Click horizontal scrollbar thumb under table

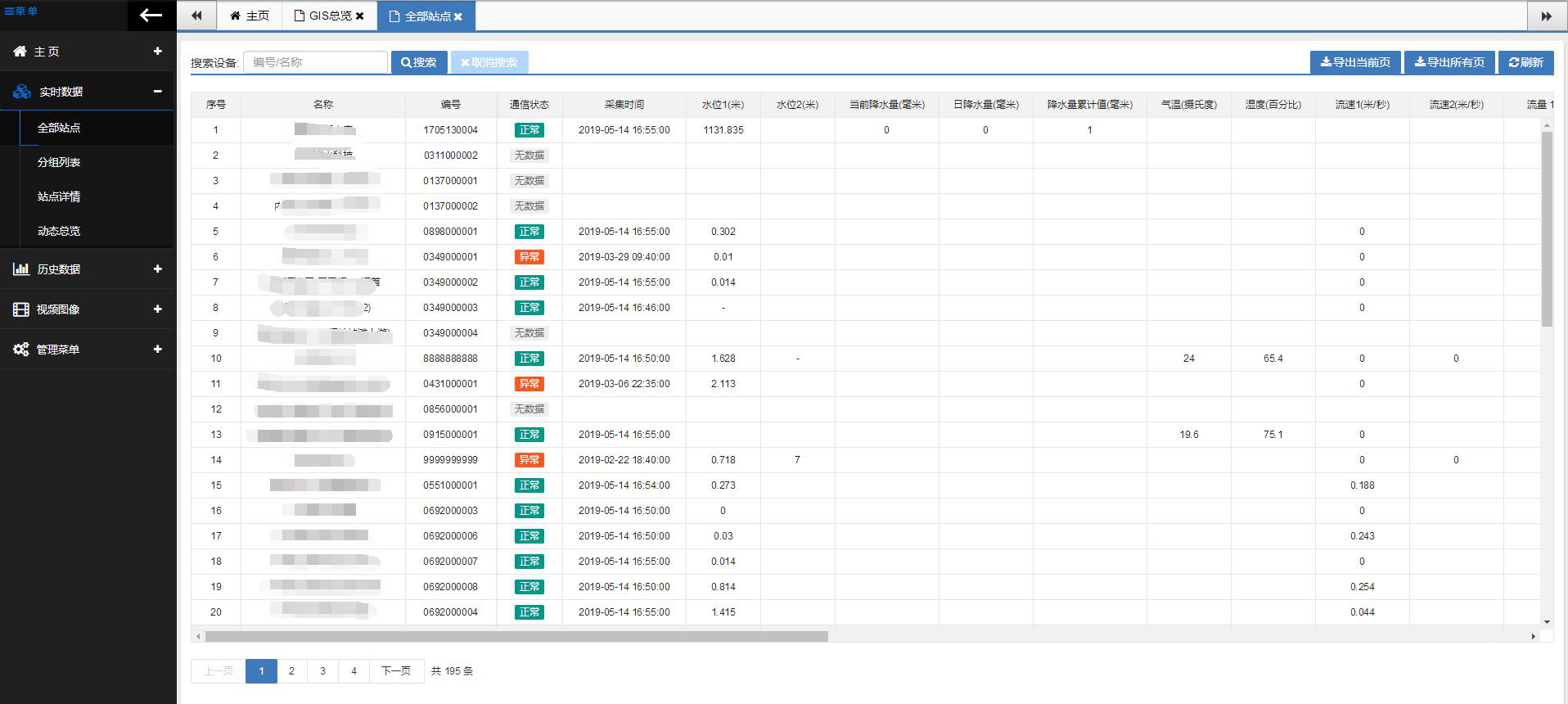516,636
